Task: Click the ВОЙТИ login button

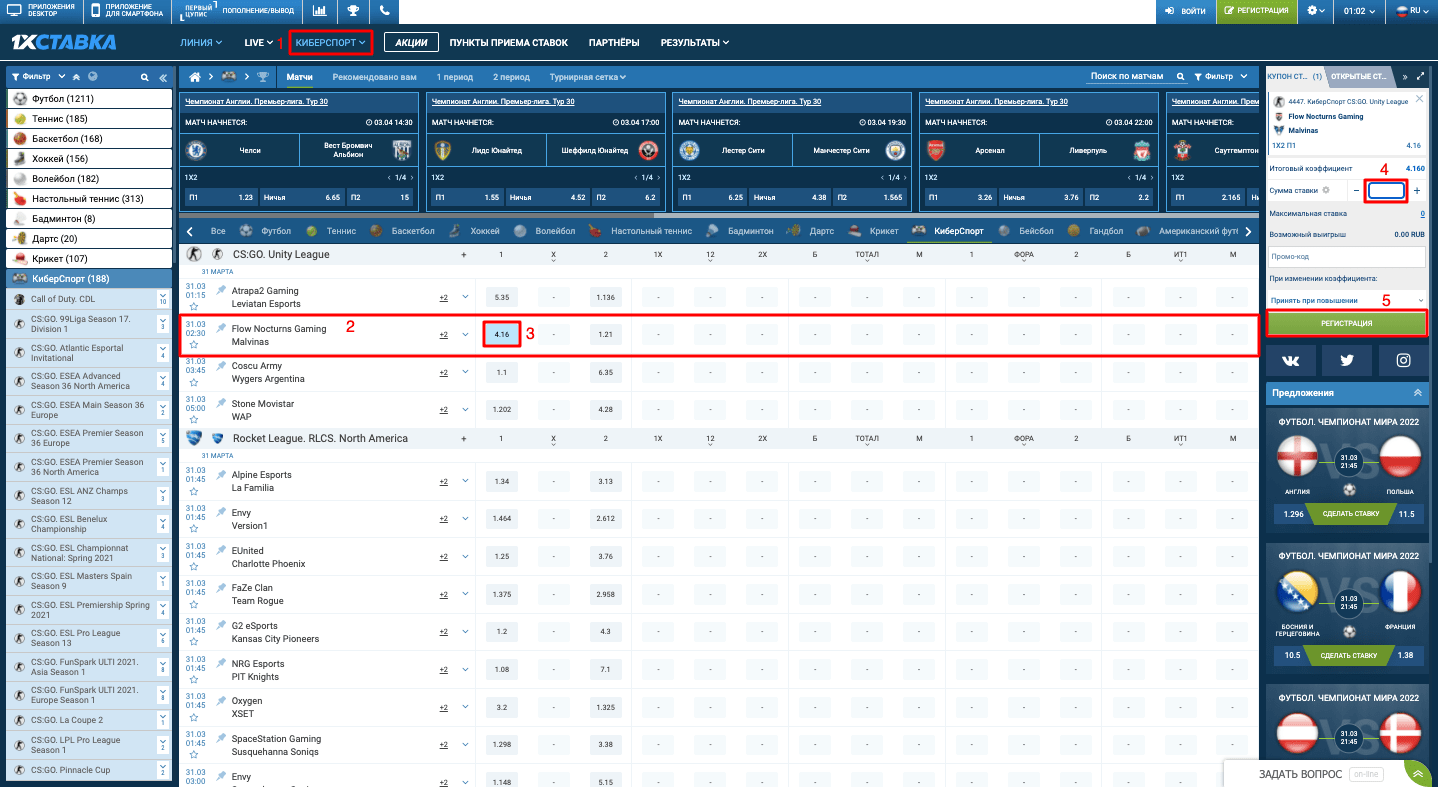Action: (1185, 11)
